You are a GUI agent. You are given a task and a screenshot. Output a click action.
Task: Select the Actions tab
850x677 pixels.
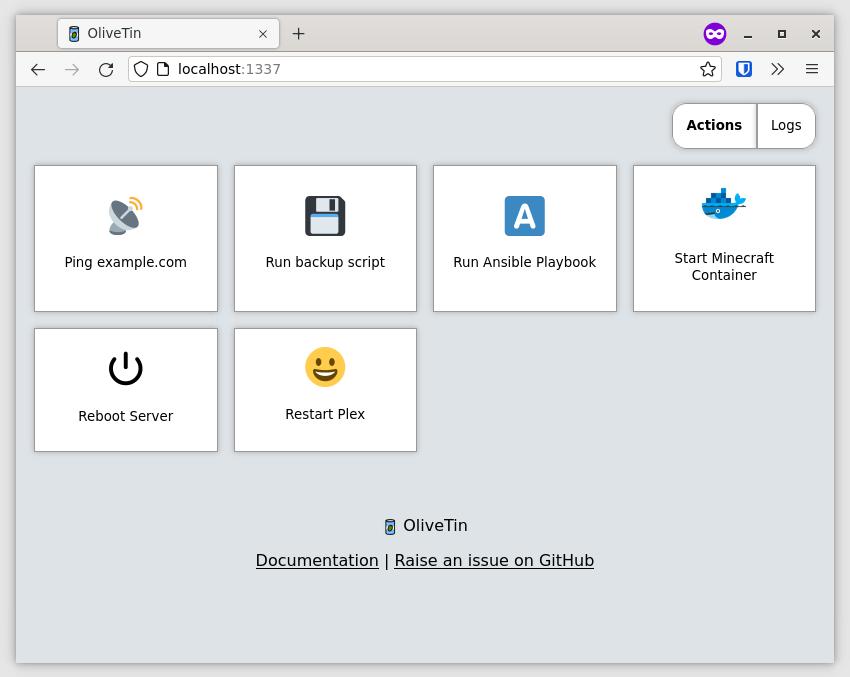tap(714, 125)
